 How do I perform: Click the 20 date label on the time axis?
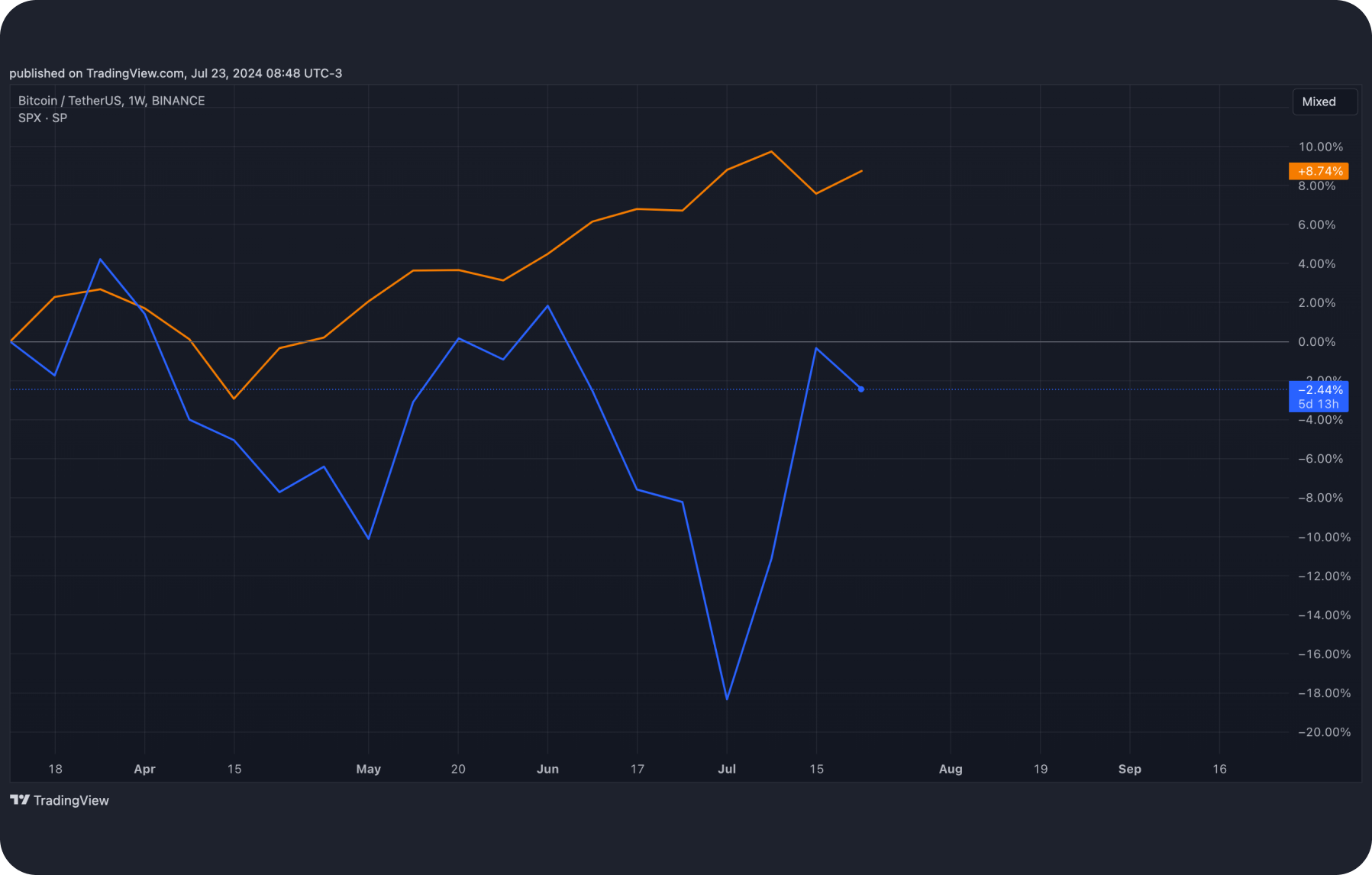tap(458, 769)
